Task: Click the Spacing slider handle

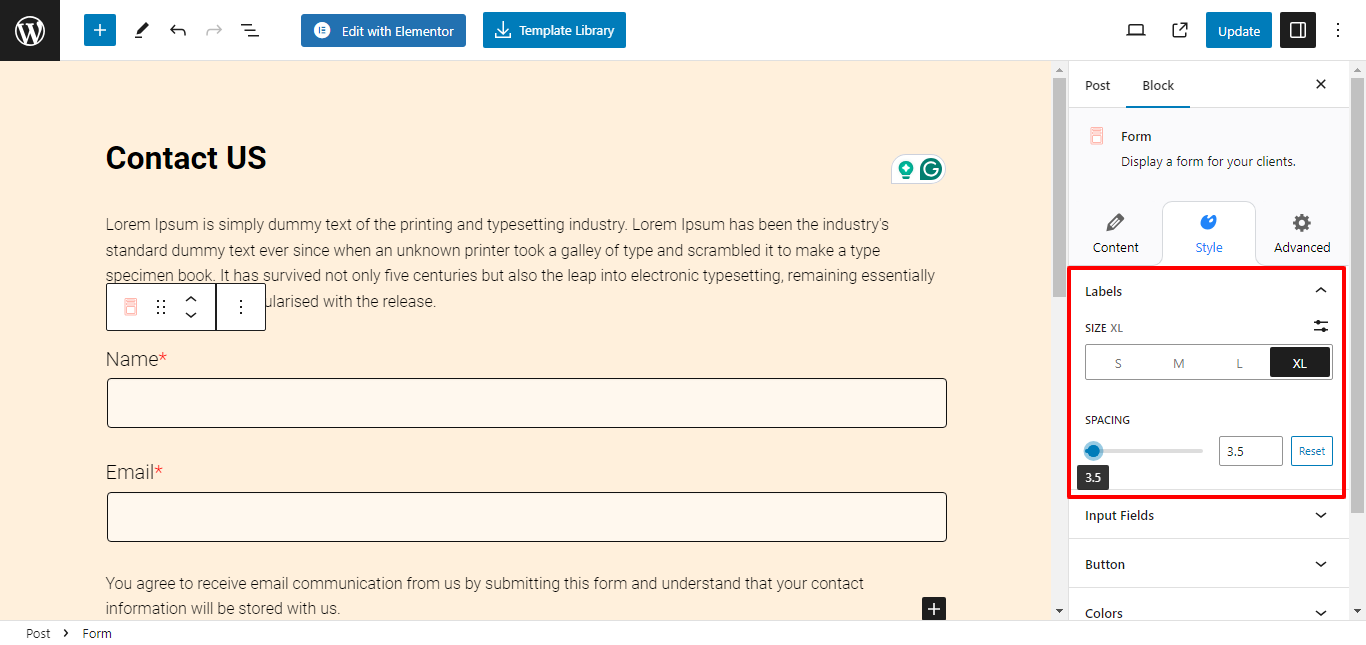Action: coord(1093,451)
